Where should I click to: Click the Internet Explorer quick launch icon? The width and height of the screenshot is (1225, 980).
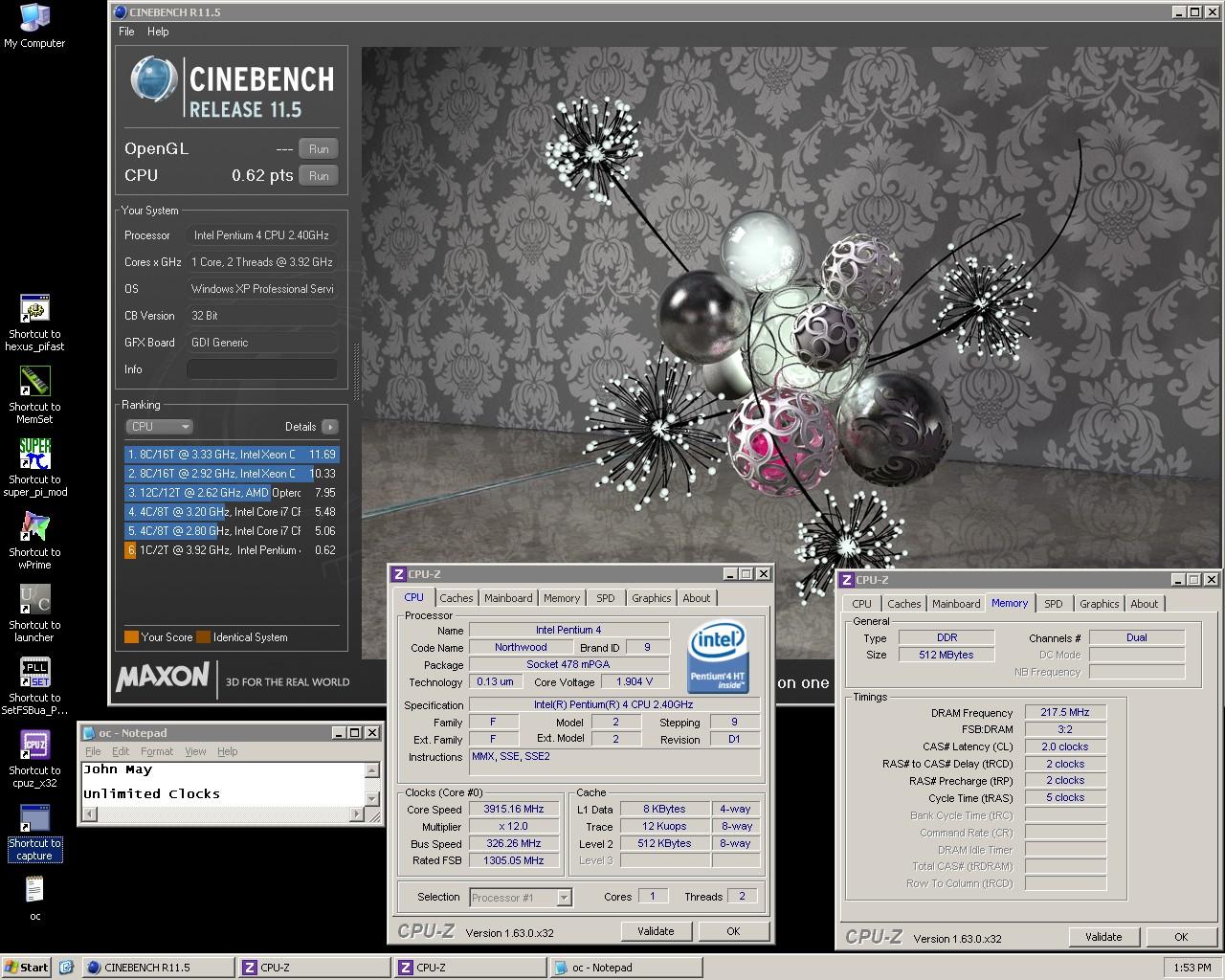(66, 968)
